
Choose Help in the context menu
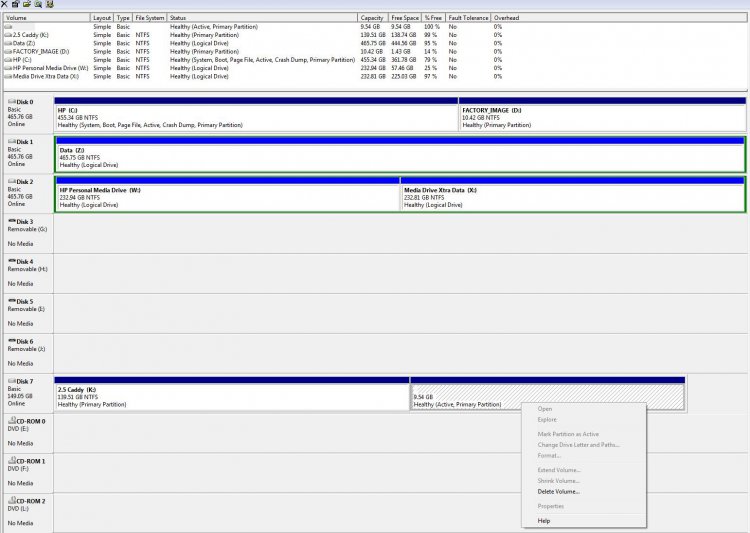(x=543, y=521)
